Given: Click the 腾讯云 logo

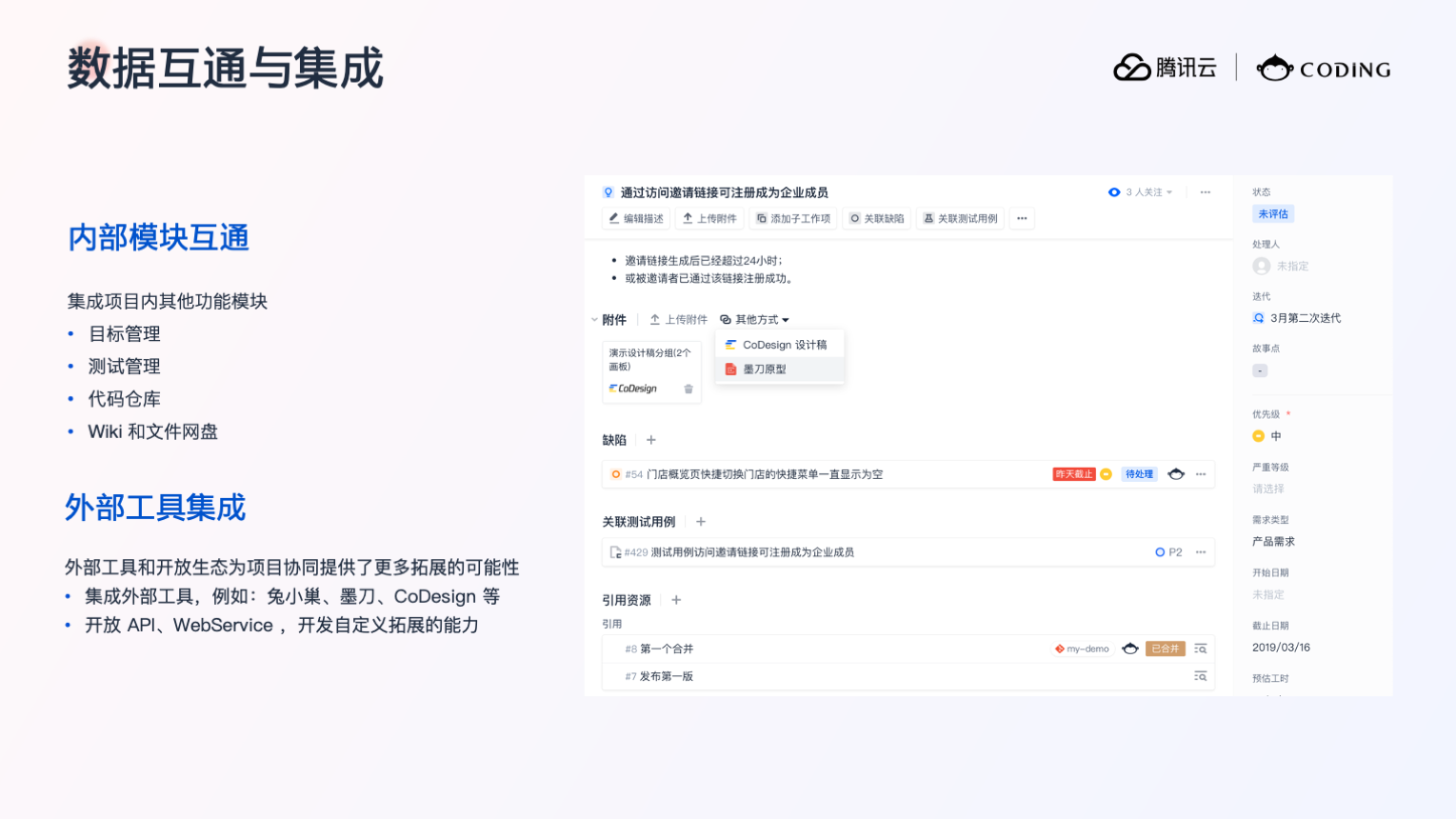Looking at the screenshot, I should tap(1165, 68).
